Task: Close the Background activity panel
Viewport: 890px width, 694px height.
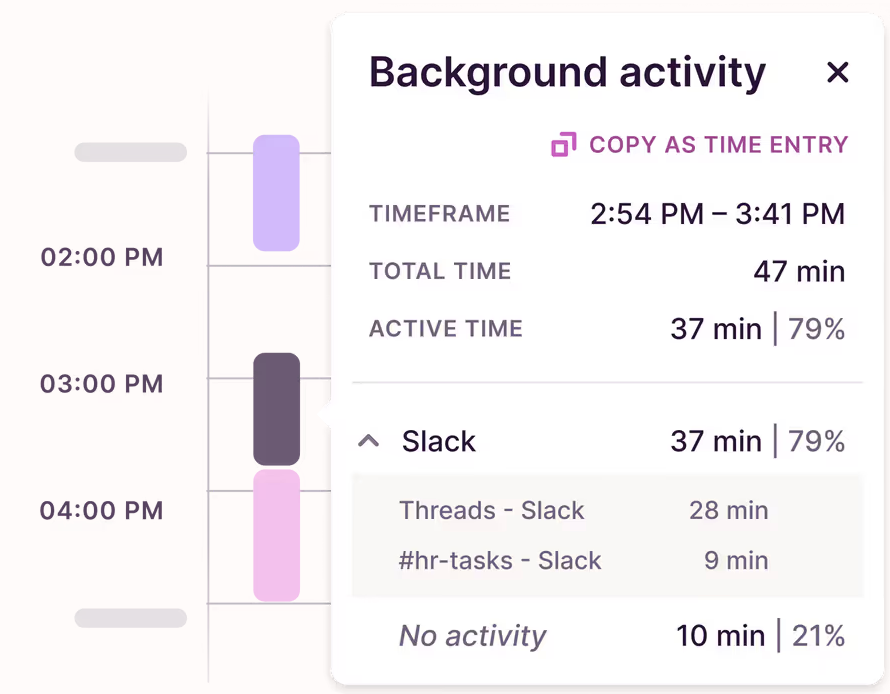Action: tap(837, 72)
